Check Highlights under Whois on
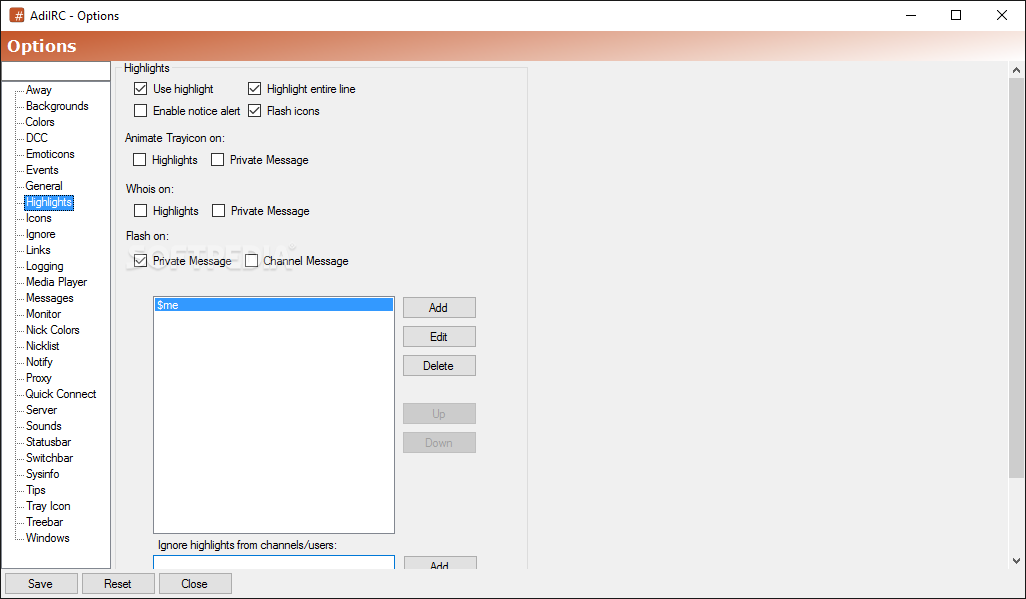The width and height of the screenshot is (1026, 599). coord(141,211)
